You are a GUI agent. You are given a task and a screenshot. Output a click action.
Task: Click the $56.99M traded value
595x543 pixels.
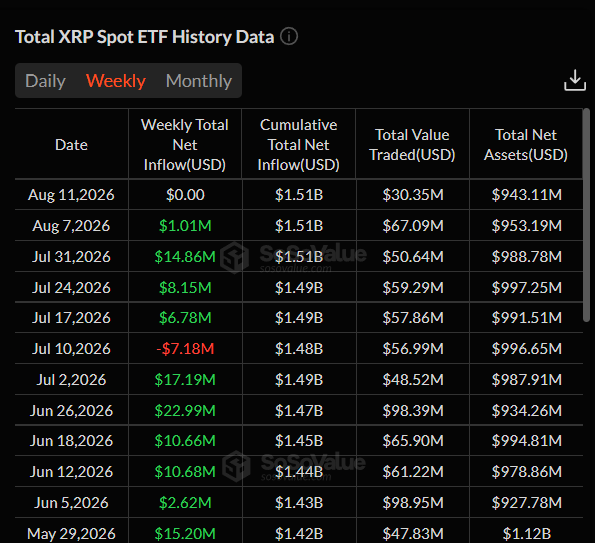(413, 349)
